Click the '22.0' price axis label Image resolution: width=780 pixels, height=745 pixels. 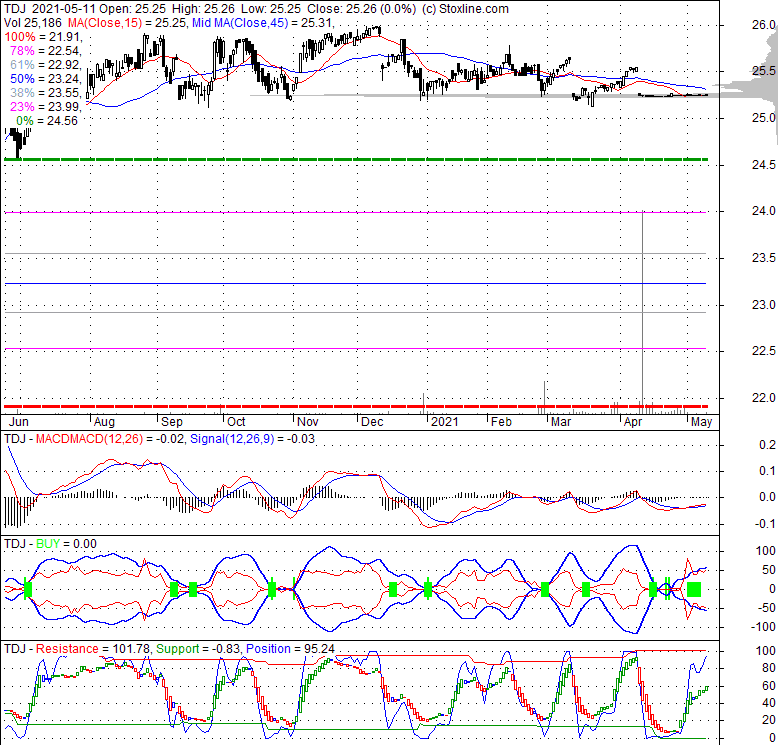764,397
